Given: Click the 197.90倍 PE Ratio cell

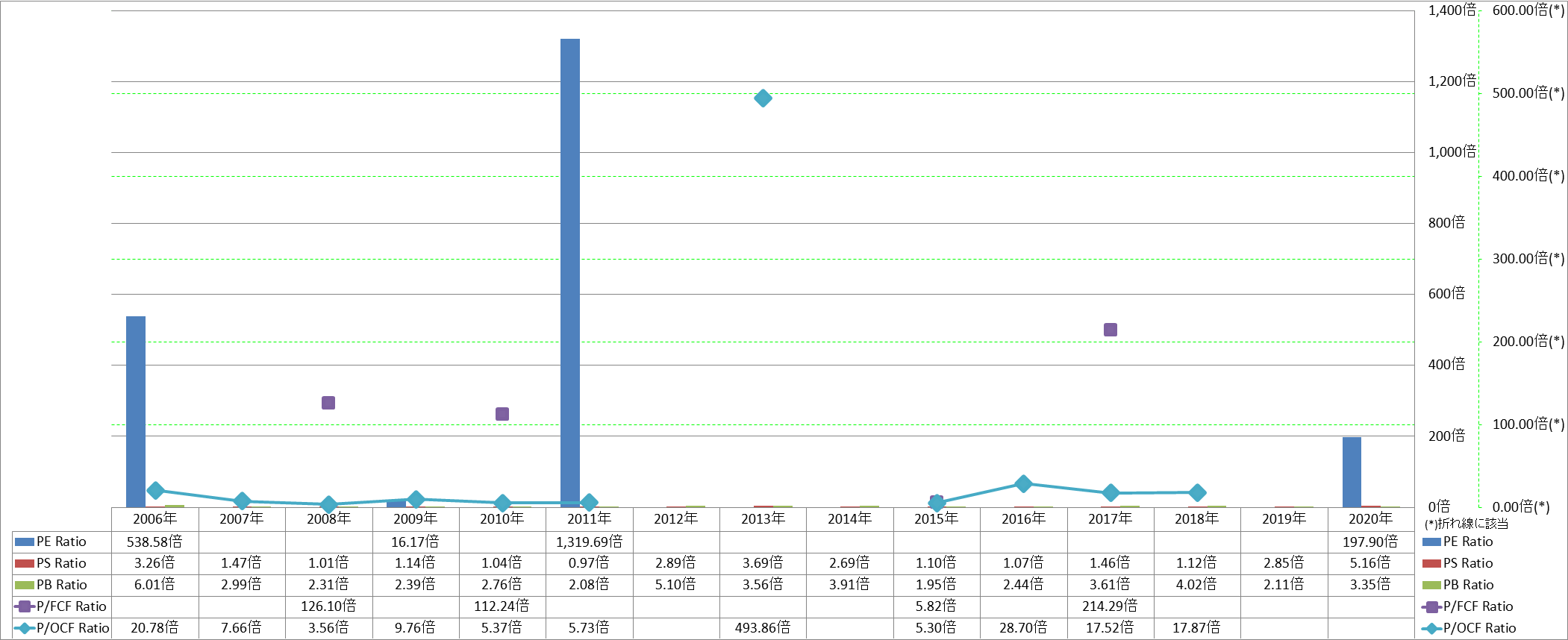Looking at the screenshot, I should tap(1371, 542).
